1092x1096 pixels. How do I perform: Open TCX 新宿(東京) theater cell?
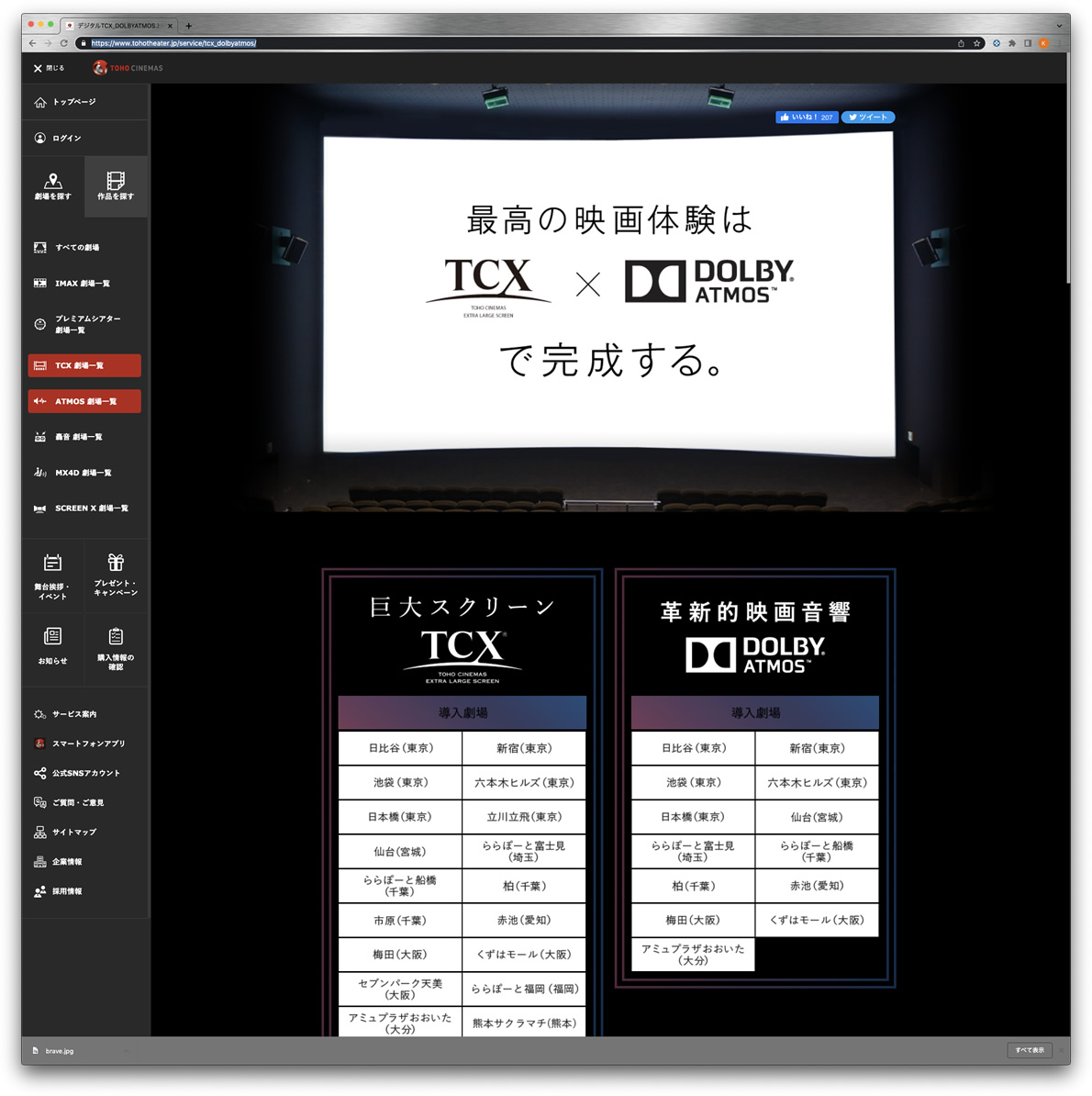[x=524, y=748]
